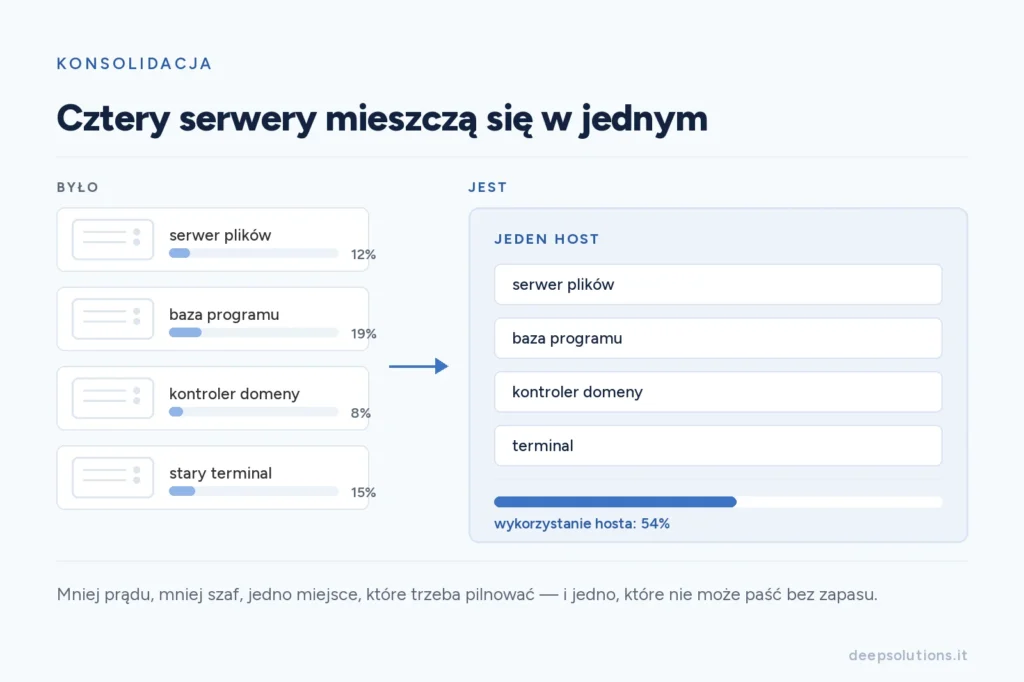Image resolution: width=1024 pixels, height=682 pixels.
Task: Click the 'baza programu' label under BYŁO
Action: pyautogui.click(x=224, y=315)
